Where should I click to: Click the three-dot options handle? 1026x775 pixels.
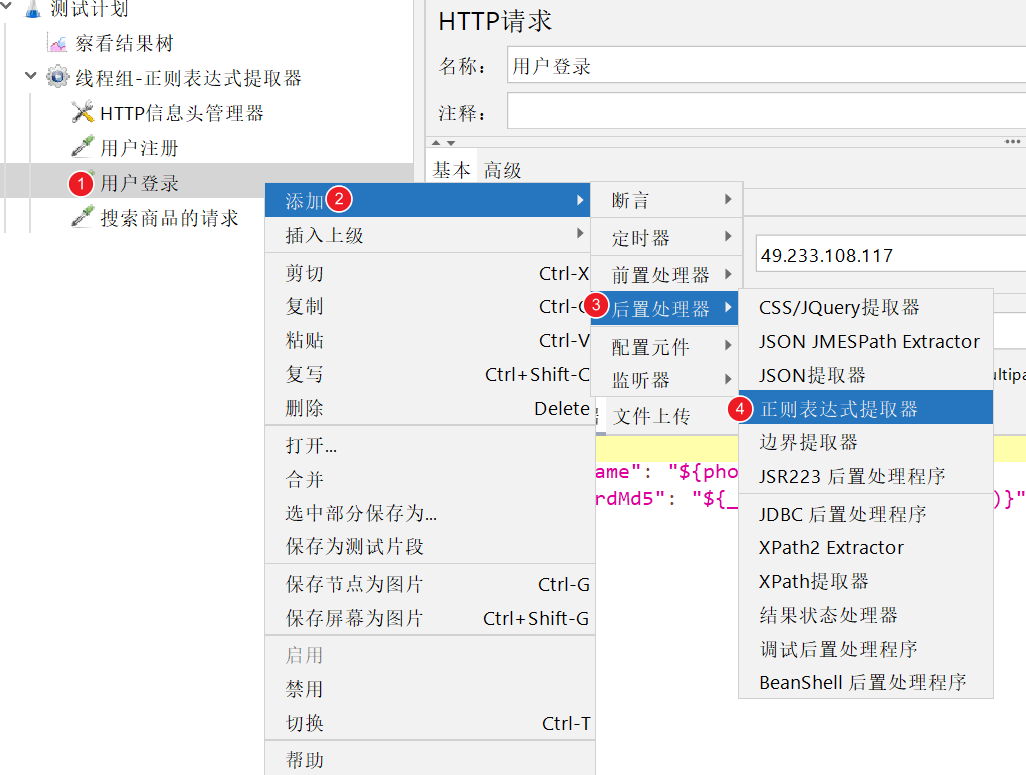point(1012,141)
